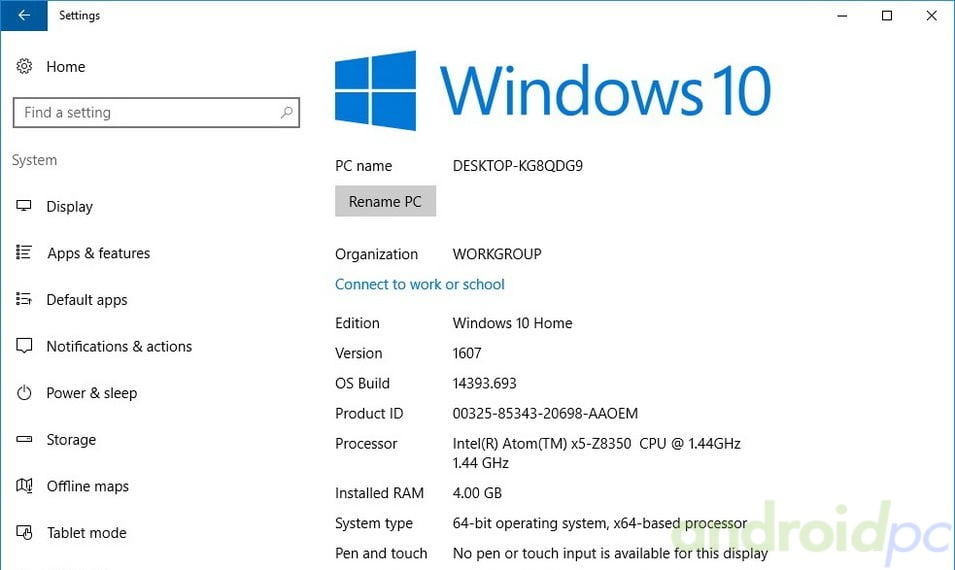Viewport: 955px width, 570px height.
Task: Select Apps & features in sidebar
Action: tap(99, 253)
